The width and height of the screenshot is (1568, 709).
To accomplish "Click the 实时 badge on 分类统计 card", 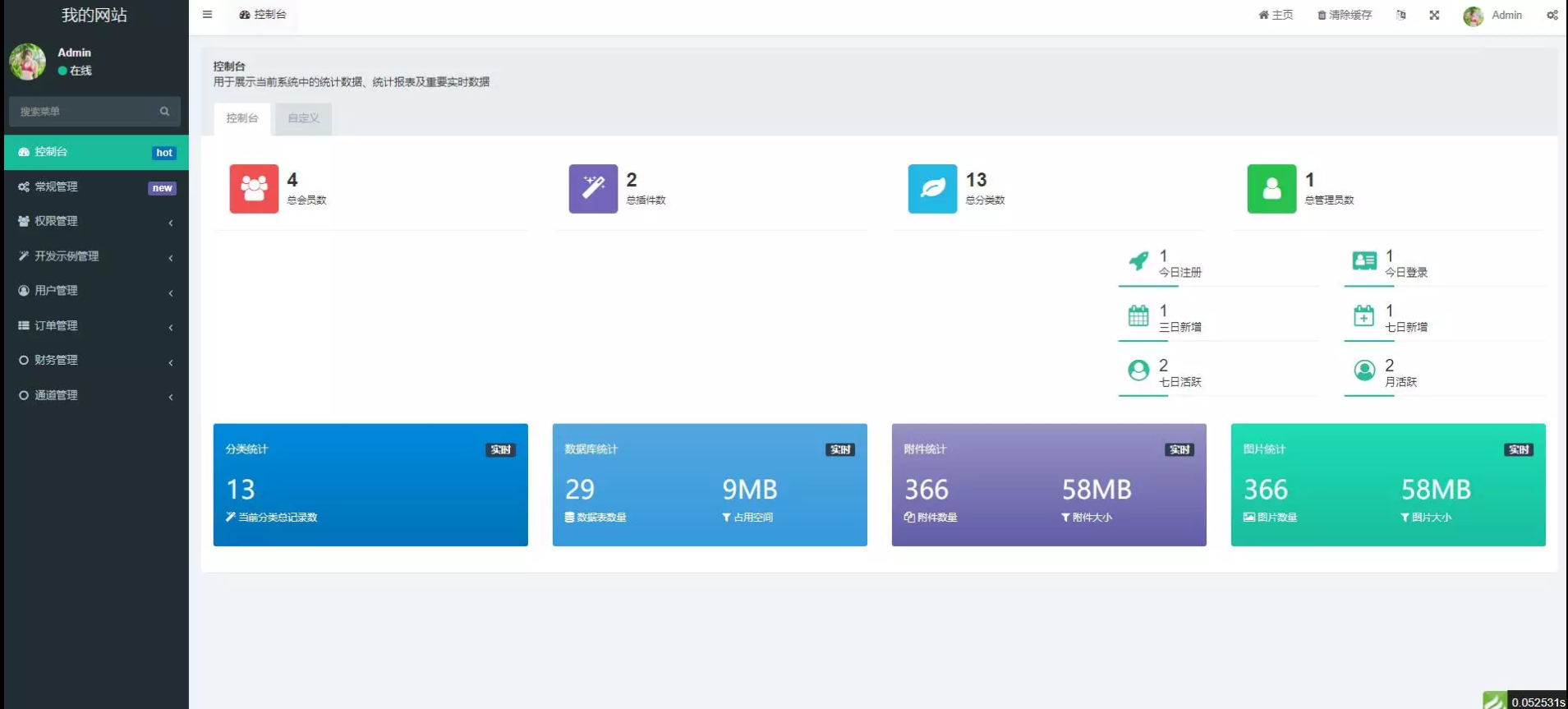I will click(x=501, y=449).
